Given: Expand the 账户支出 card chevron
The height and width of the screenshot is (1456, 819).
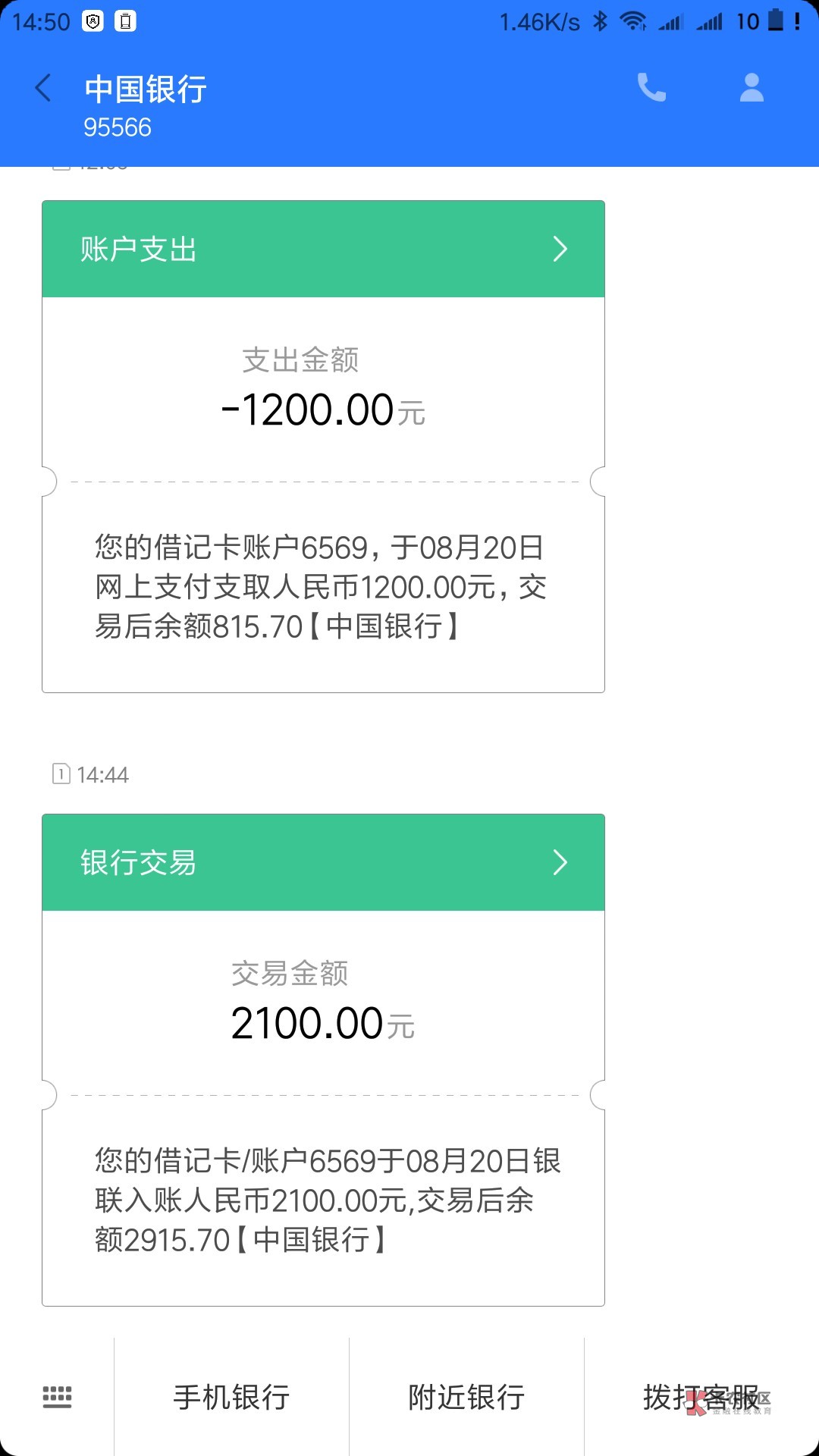Looking at the screenshot, I should click(x=560, y=249).
